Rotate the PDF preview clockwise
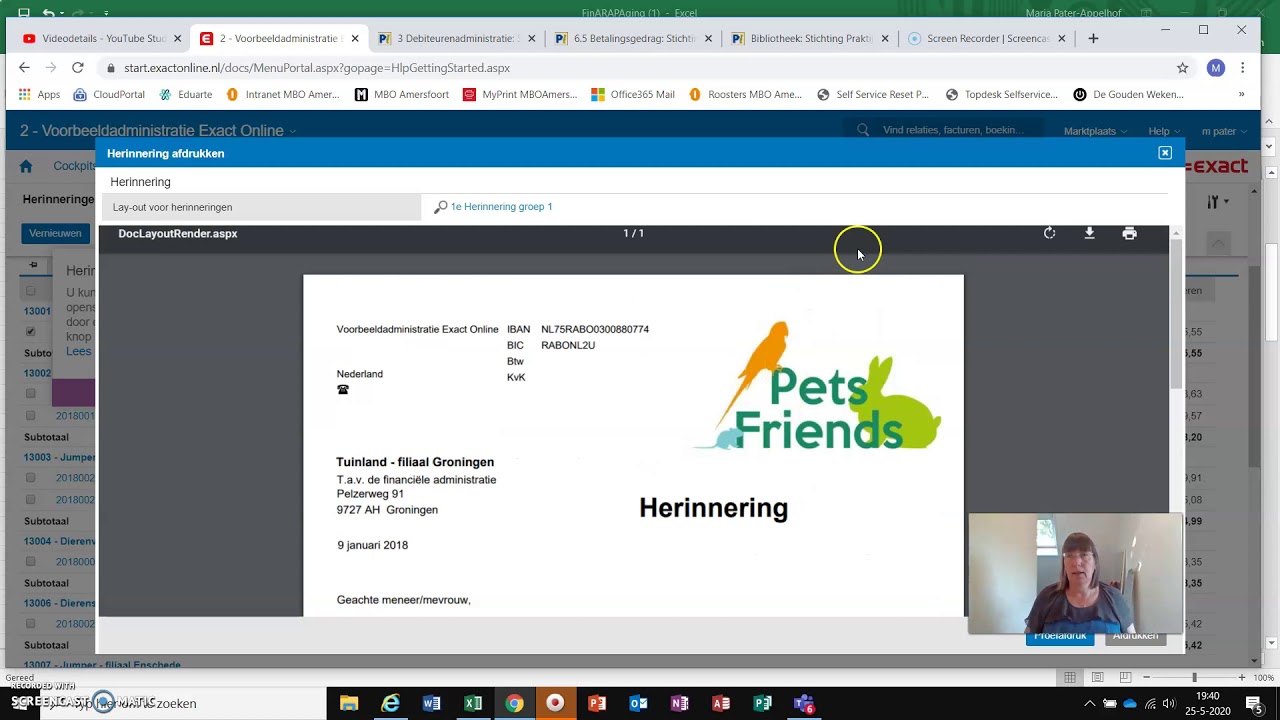This screenshot has width=1280, height=720. [x=1049, y=233]
